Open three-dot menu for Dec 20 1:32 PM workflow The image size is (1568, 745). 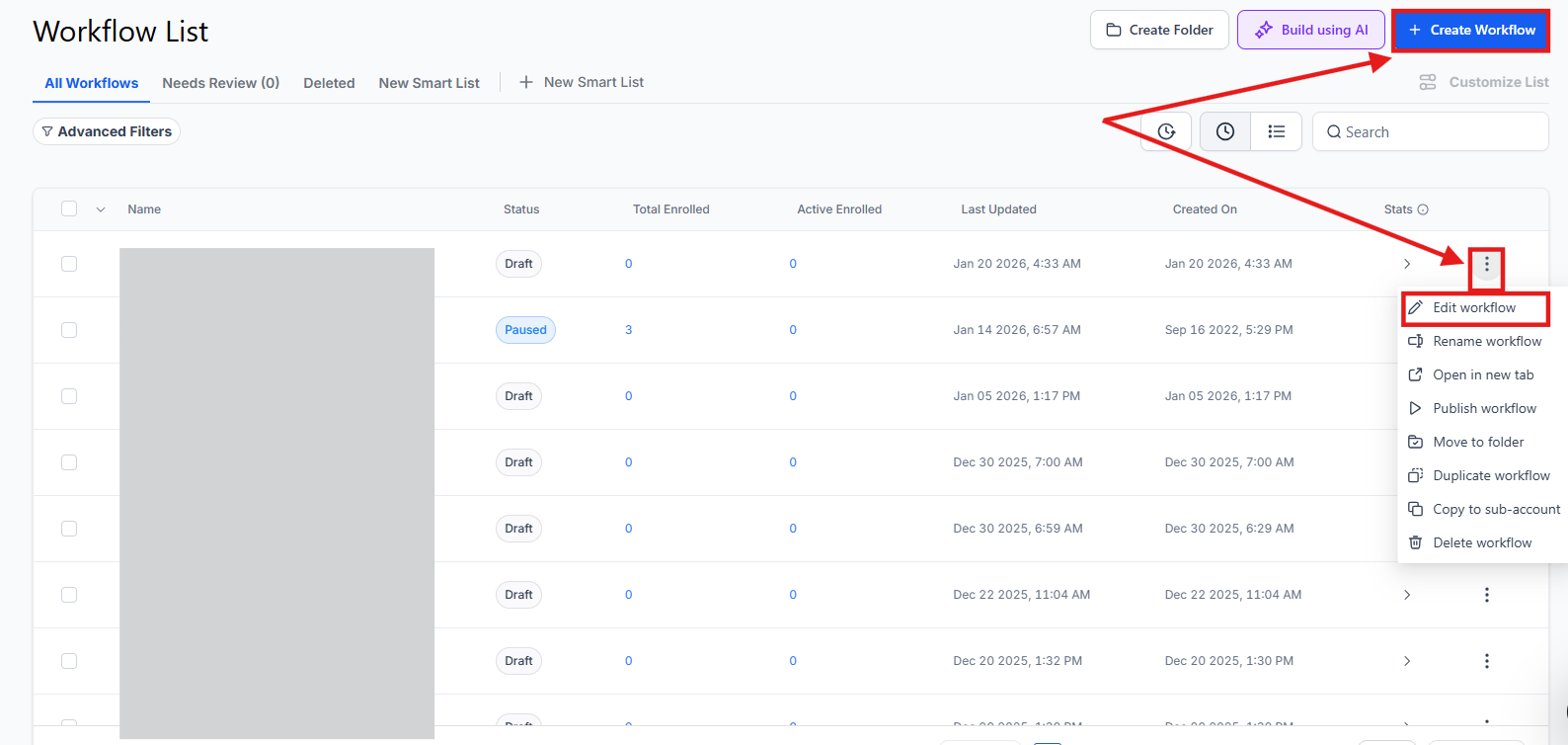coord(1486,661)
